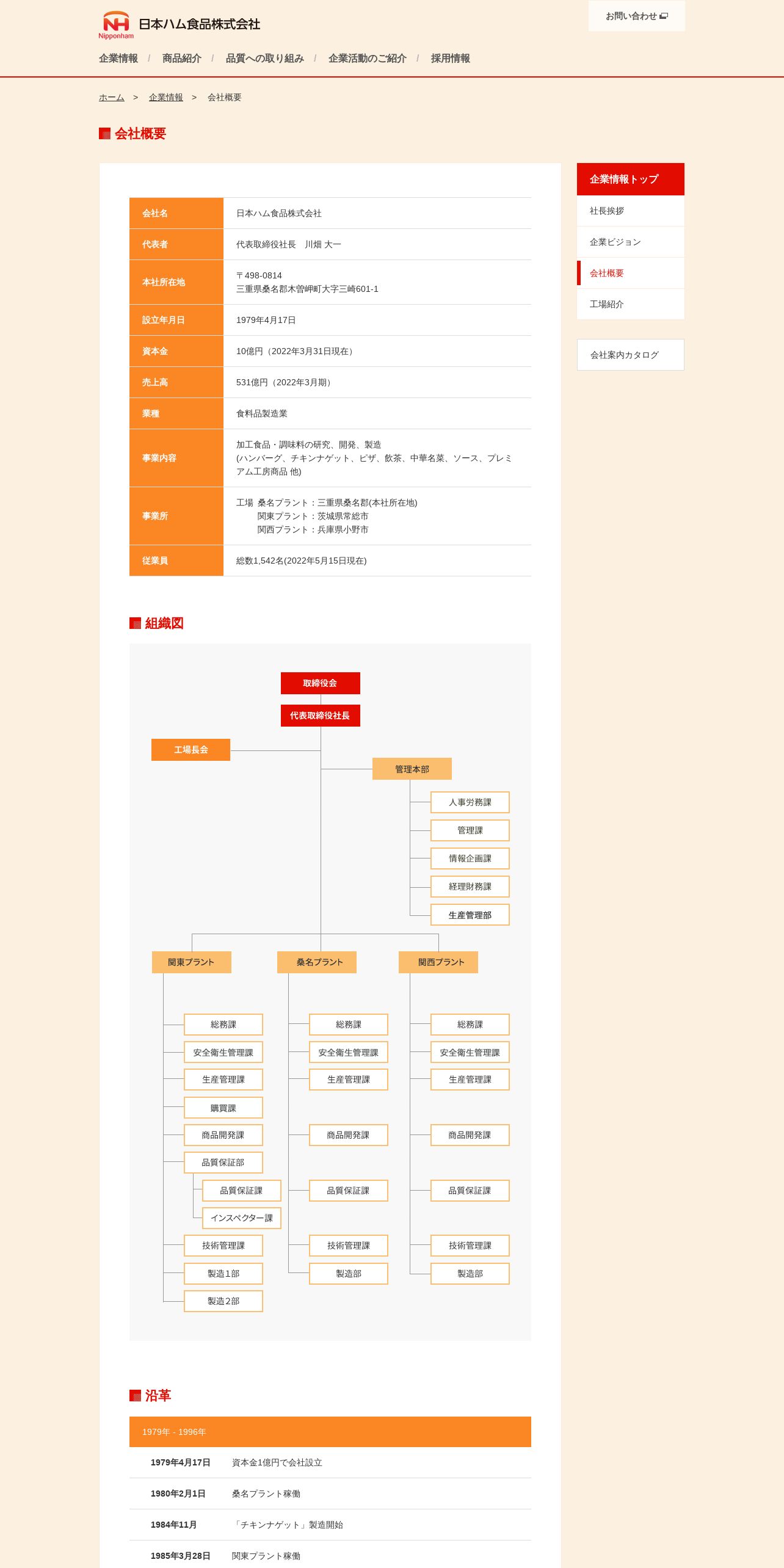
Task: Click the 1980年2月1日 history date
Action: pyautogui.click(x=178, y=1494)
